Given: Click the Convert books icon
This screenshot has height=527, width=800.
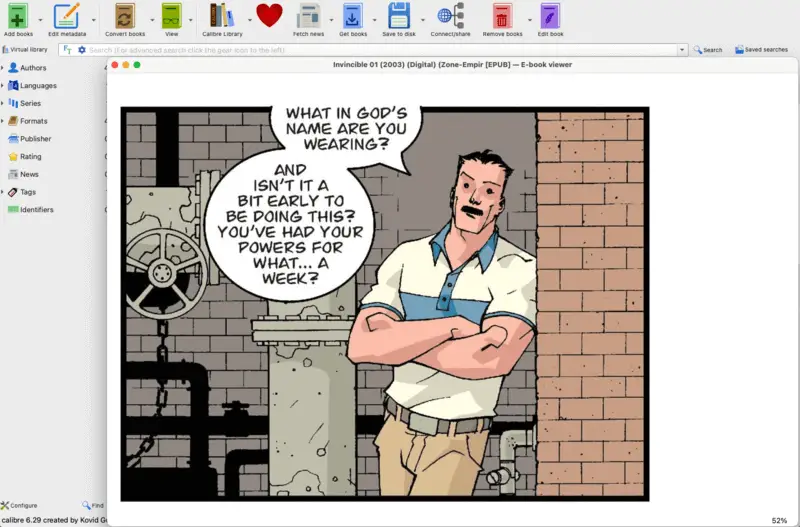Looking at the screenshot, I should [x=125, y=16].
